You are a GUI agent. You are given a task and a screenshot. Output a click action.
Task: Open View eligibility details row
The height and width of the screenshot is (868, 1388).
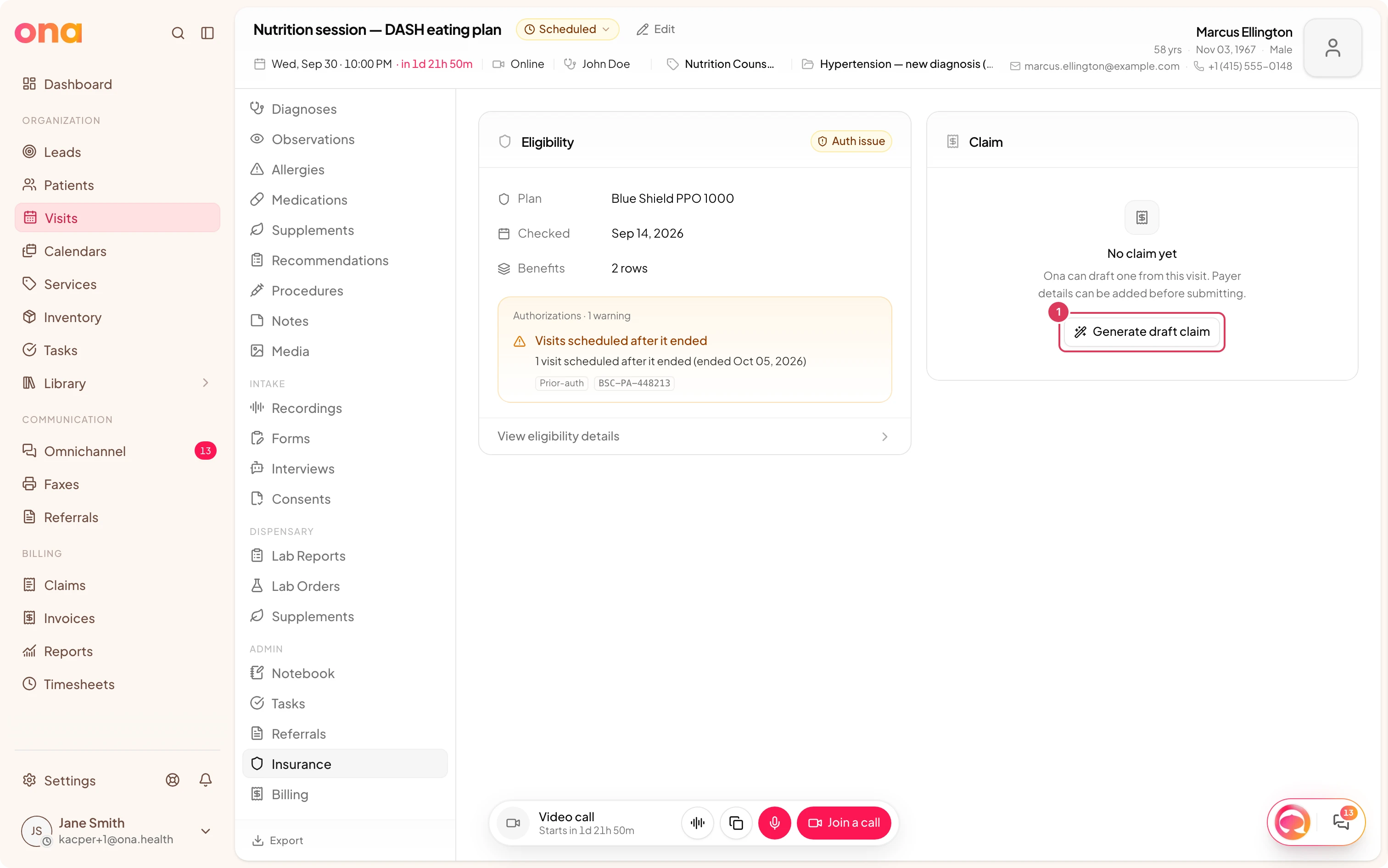(694, 436)
